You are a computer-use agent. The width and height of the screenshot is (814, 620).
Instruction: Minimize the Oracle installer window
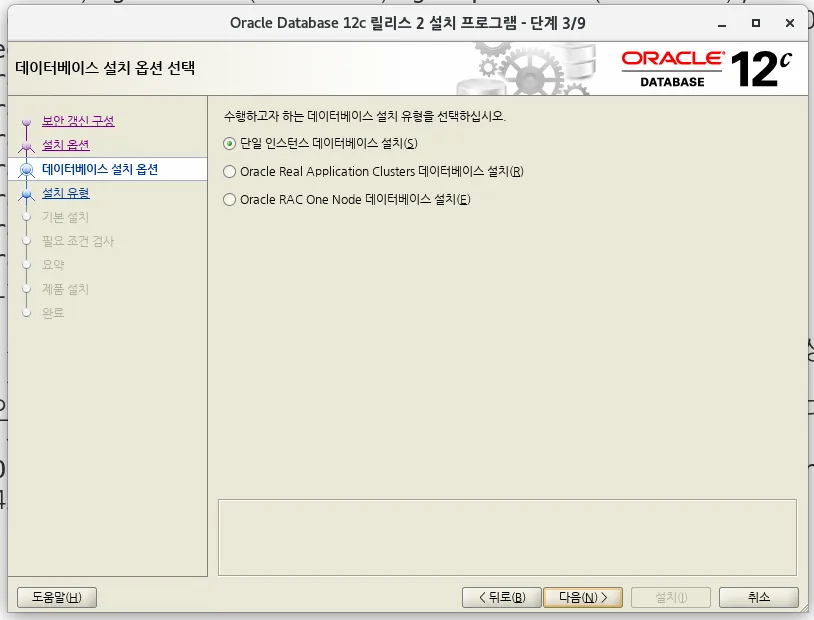click(722, 23)
